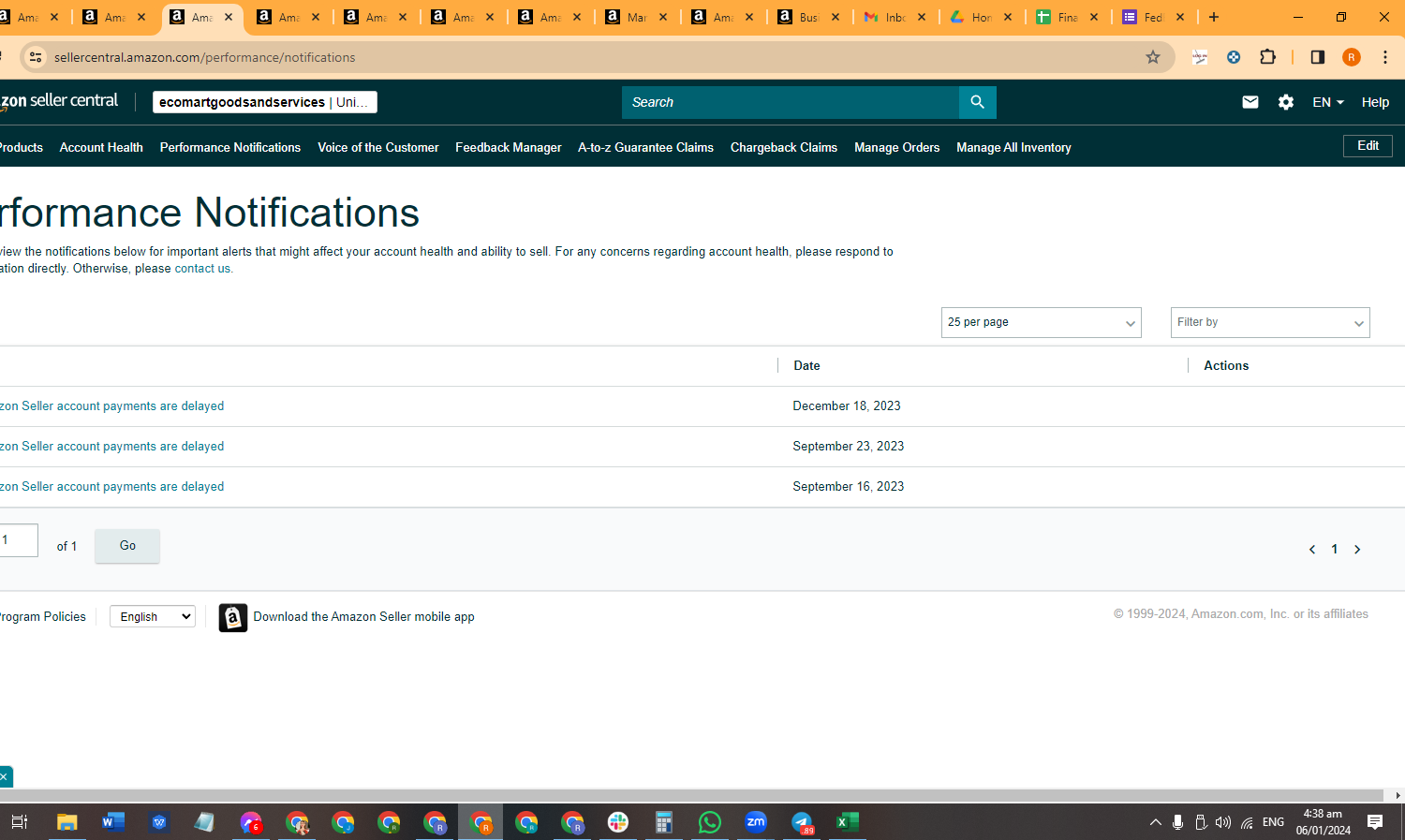Open A-to-z Guarantee Claims menu item

(x=645, y=147)
